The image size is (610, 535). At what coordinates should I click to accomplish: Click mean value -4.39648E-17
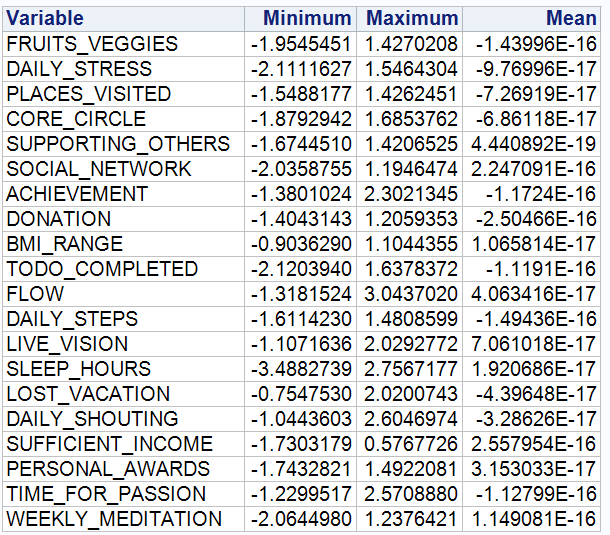531,394
